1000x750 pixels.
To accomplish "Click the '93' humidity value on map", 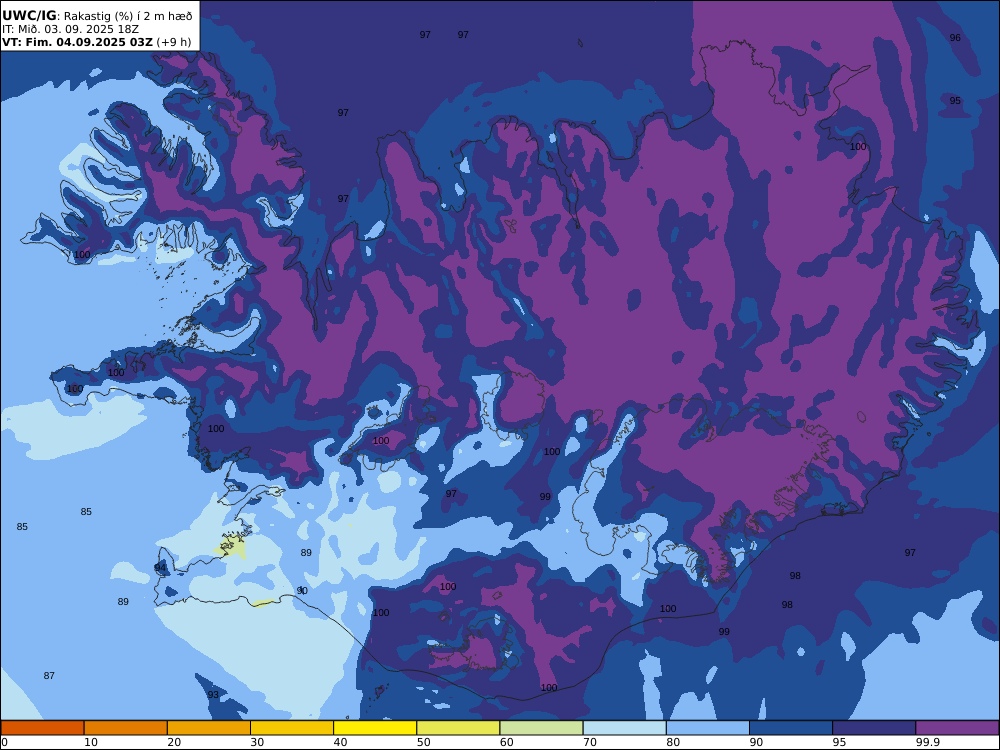I will (x=213, y=695).
